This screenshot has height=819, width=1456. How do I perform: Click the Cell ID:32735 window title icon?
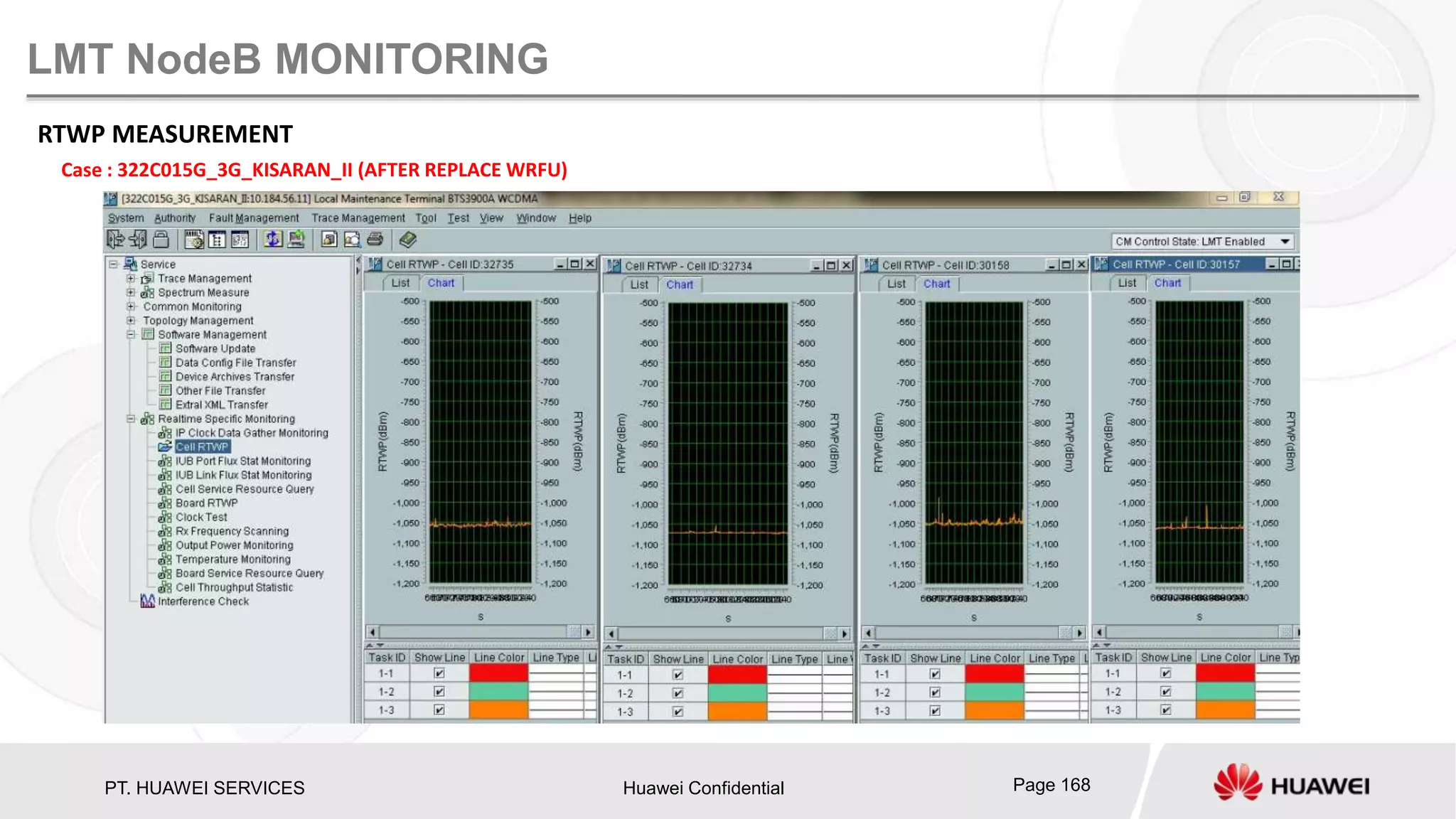click(375, 264)
